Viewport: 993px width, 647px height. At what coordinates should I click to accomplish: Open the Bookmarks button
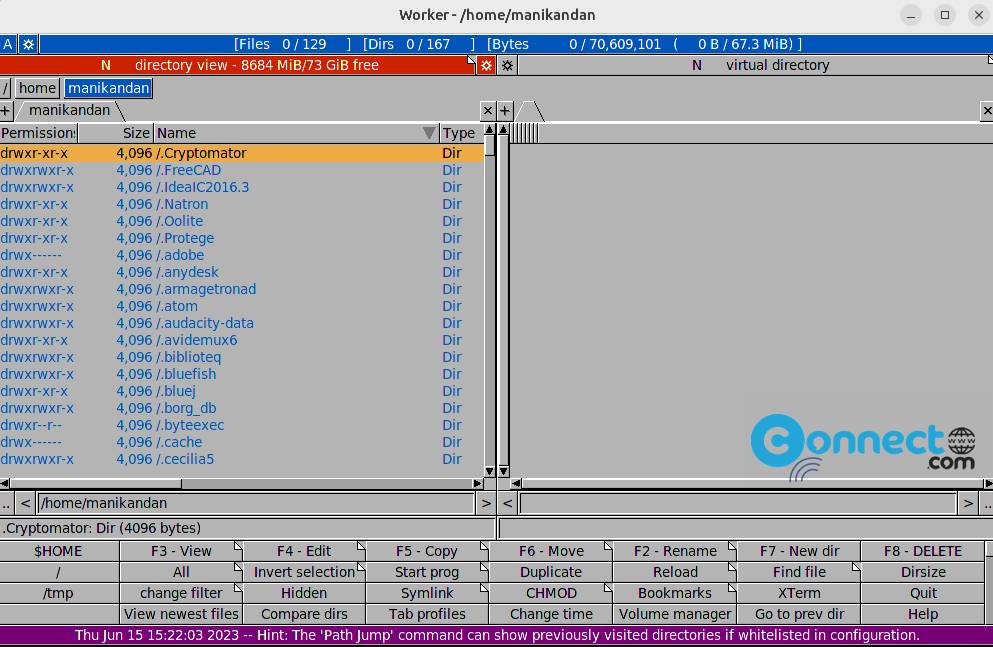675,593
